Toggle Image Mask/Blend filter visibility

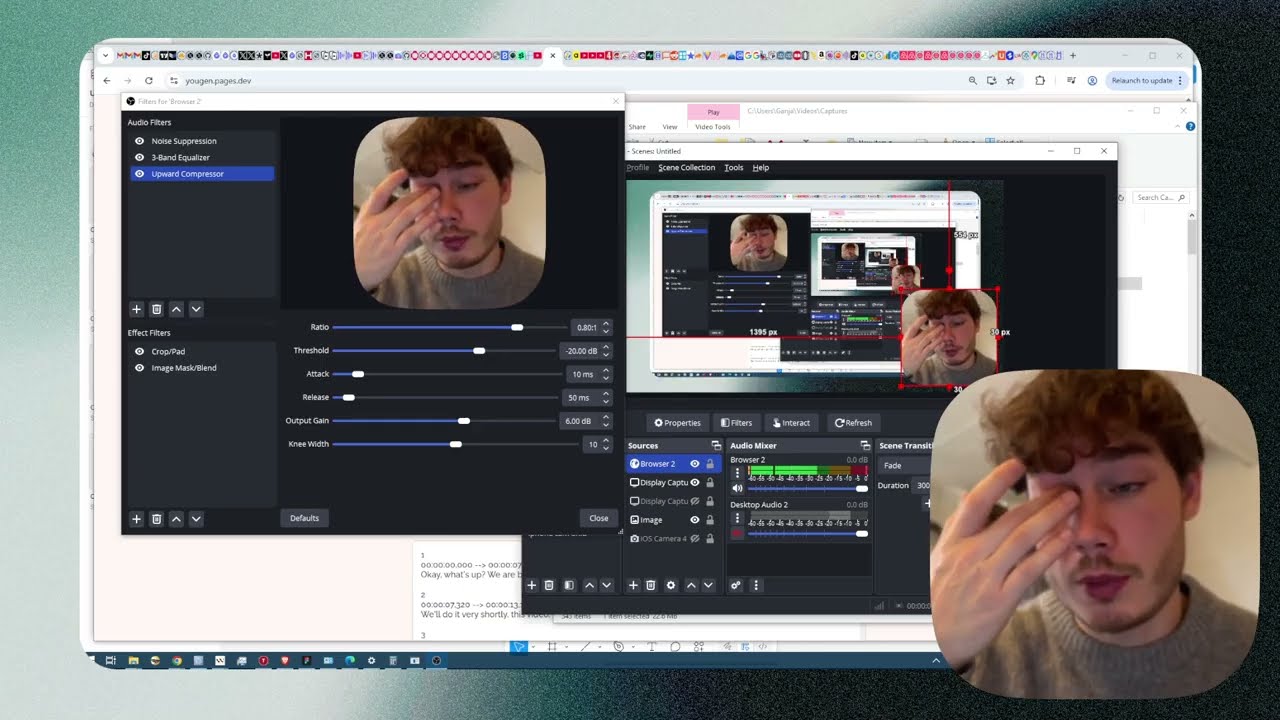(140, 368)
